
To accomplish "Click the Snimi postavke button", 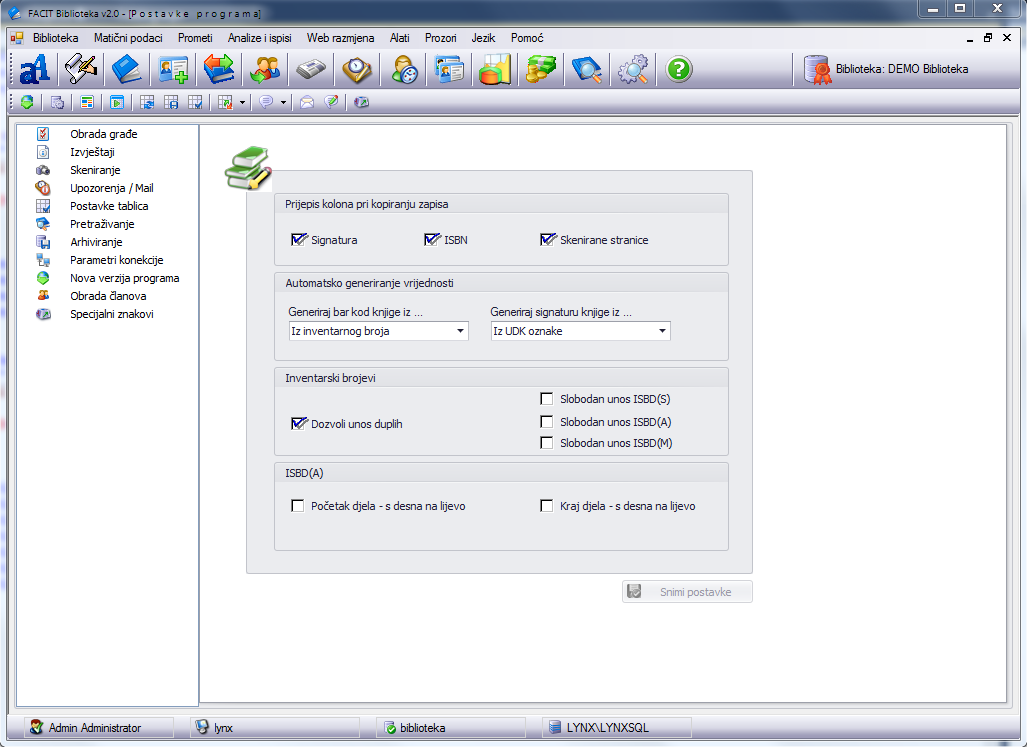I will point(687,592).
